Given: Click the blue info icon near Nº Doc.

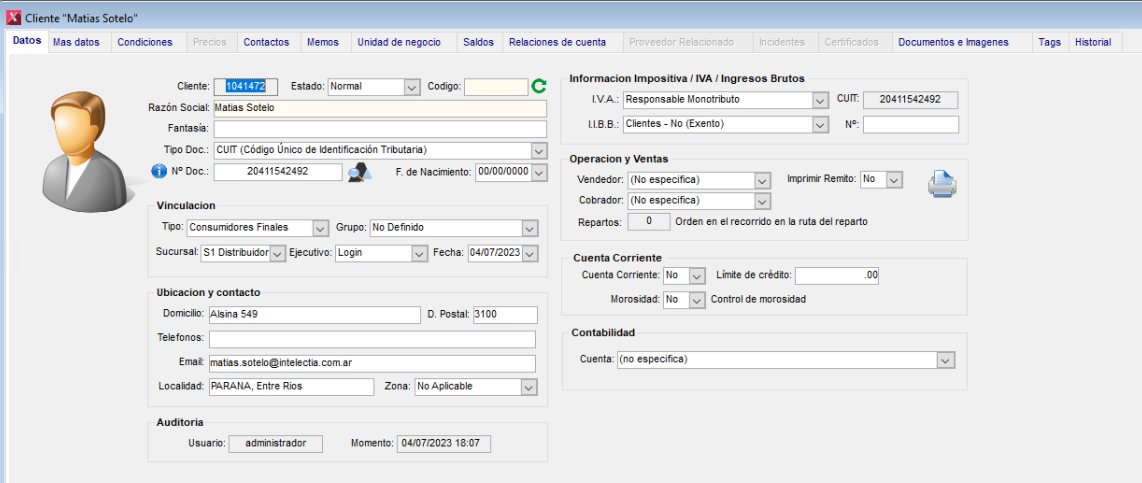Looking at the screenshot, I should (158, 171).
